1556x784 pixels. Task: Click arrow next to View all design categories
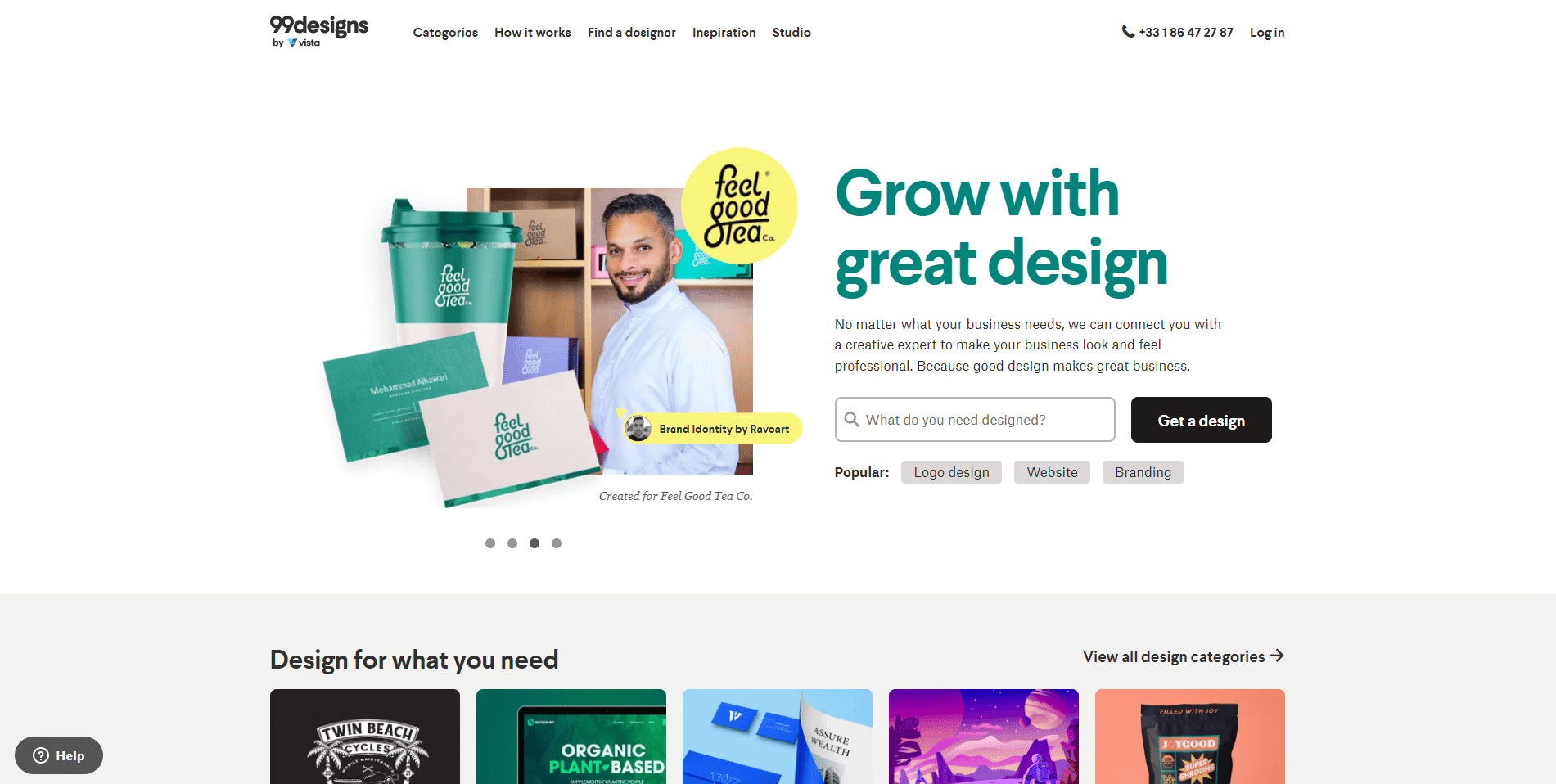click(x=1277, y=656)
